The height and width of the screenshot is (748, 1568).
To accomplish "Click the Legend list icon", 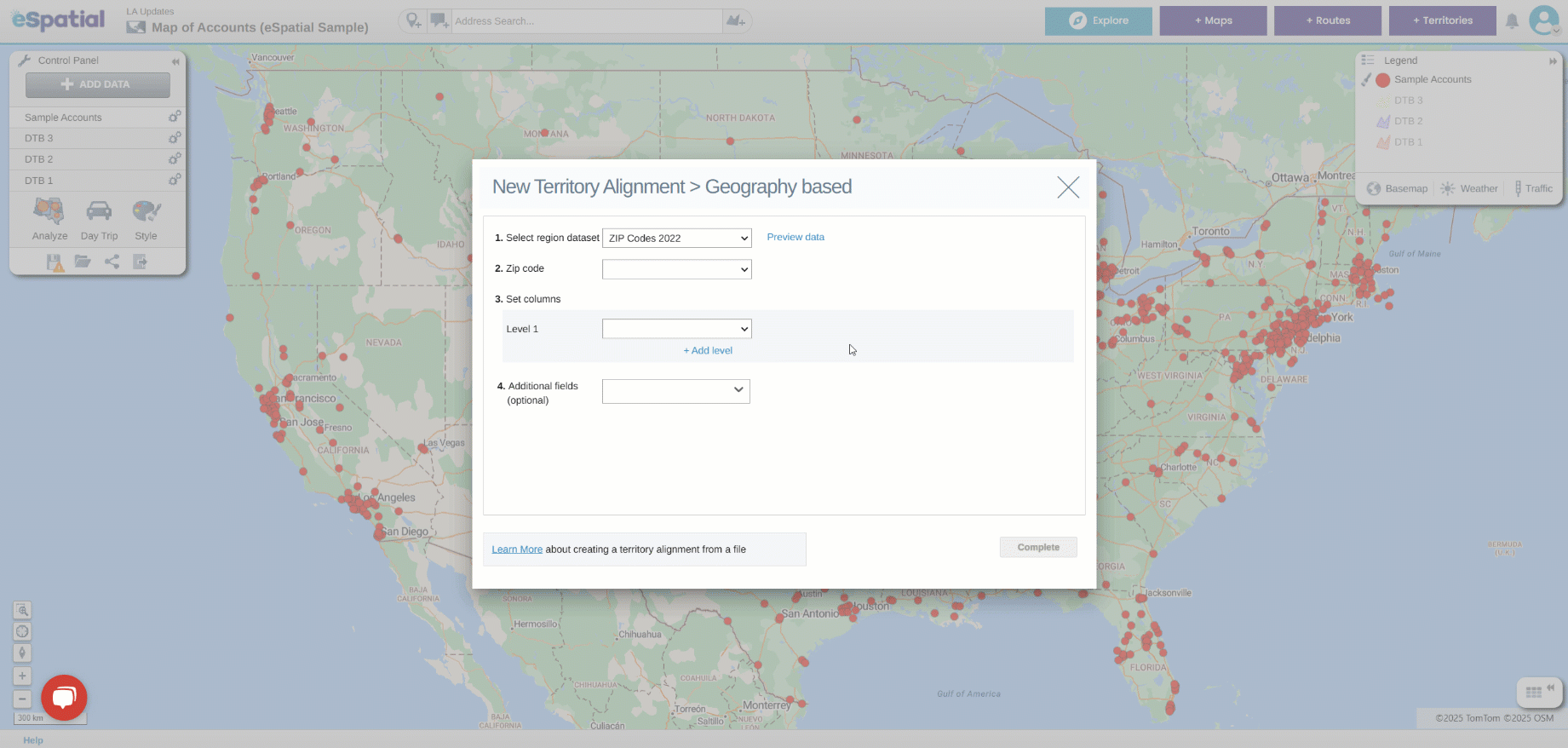I will [x=1368, y=60].
